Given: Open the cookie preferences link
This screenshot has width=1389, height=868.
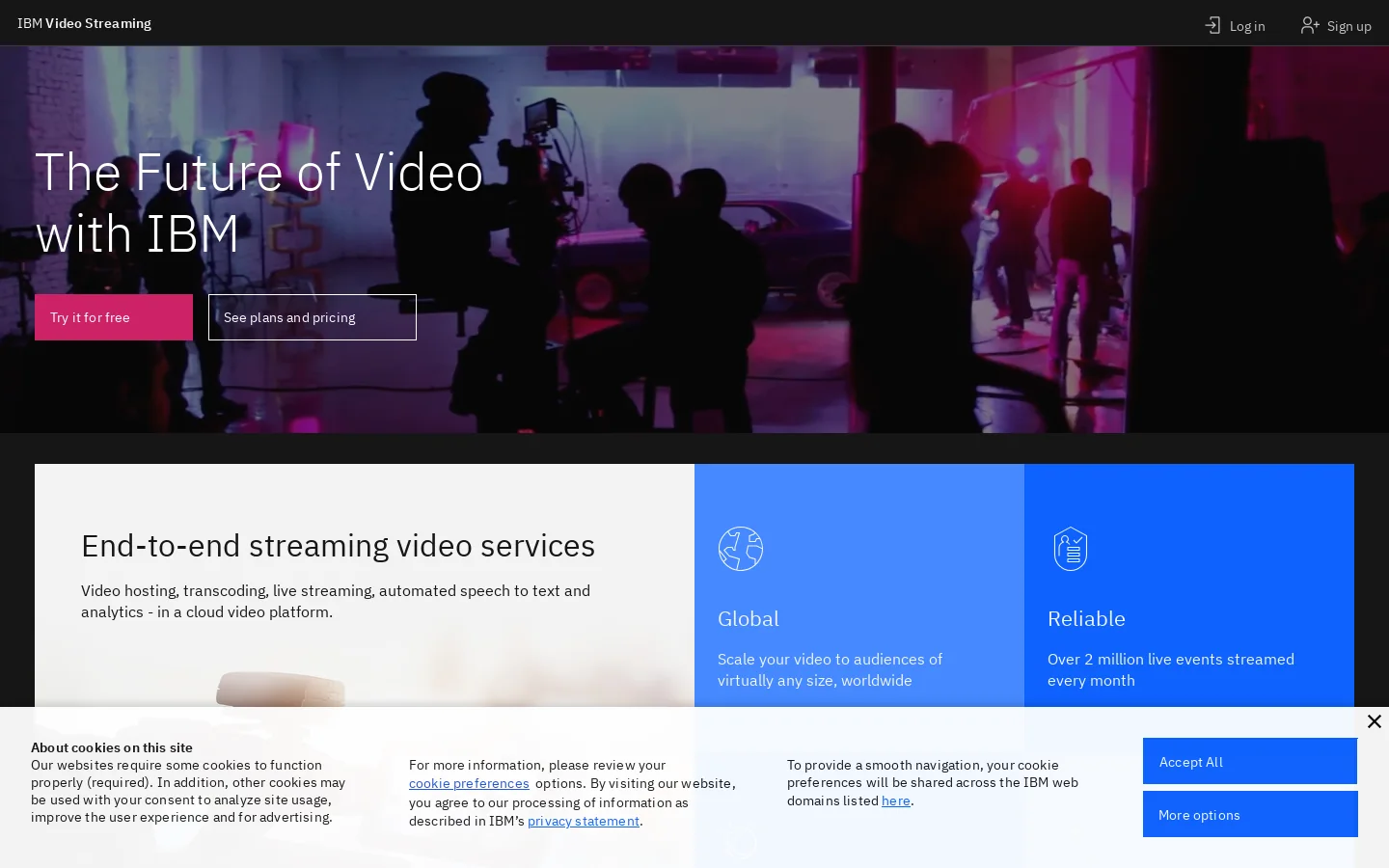Looking at the screenshot, I should pyautogui.click(x=469, y=783).
